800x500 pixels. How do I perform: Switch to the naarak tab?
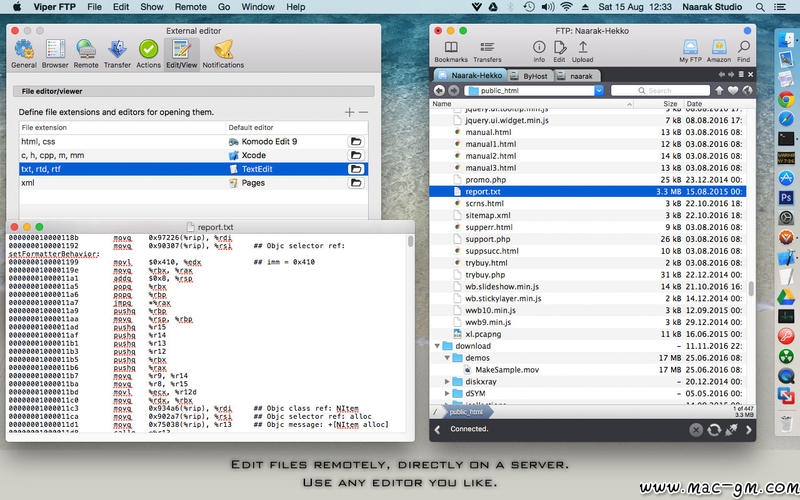(x=577, y=76)
